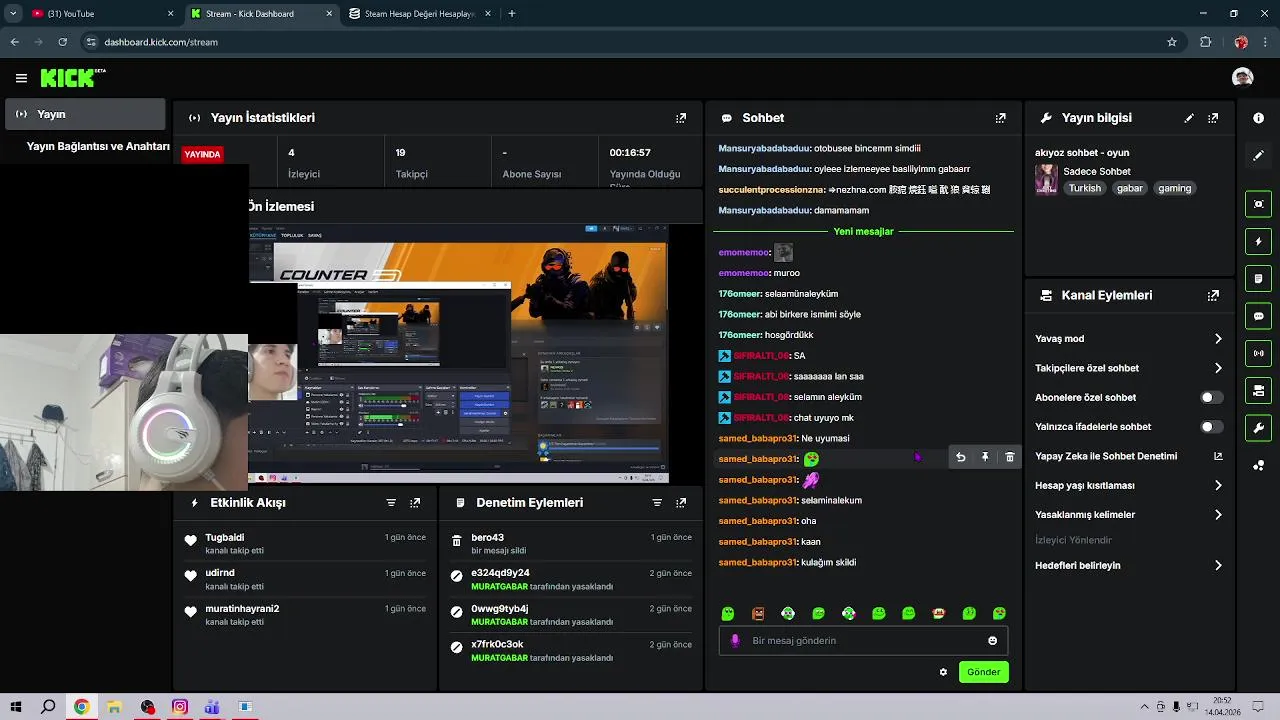Expand Yasaklanmış kelimeler settings

(x=1128, y=515)
